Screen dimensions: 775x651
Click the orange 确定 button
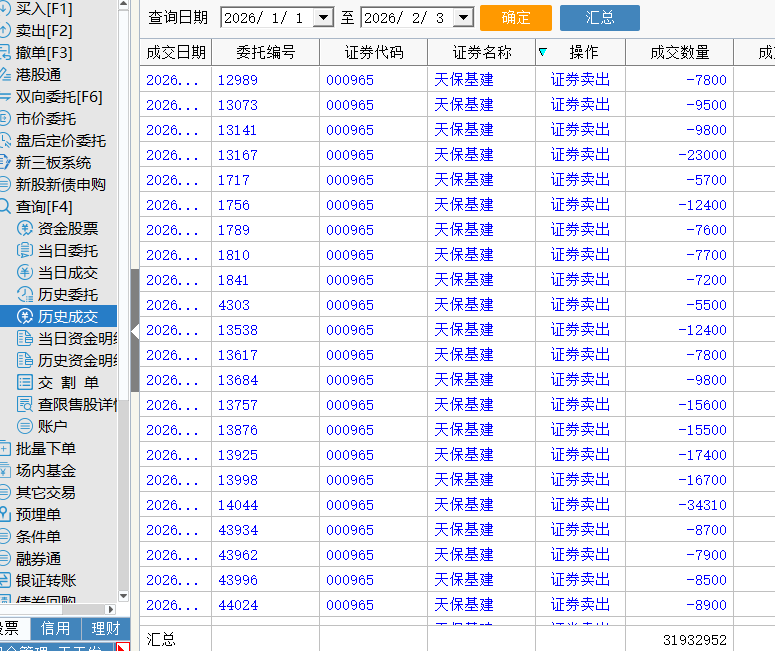[x=516, y=18]
